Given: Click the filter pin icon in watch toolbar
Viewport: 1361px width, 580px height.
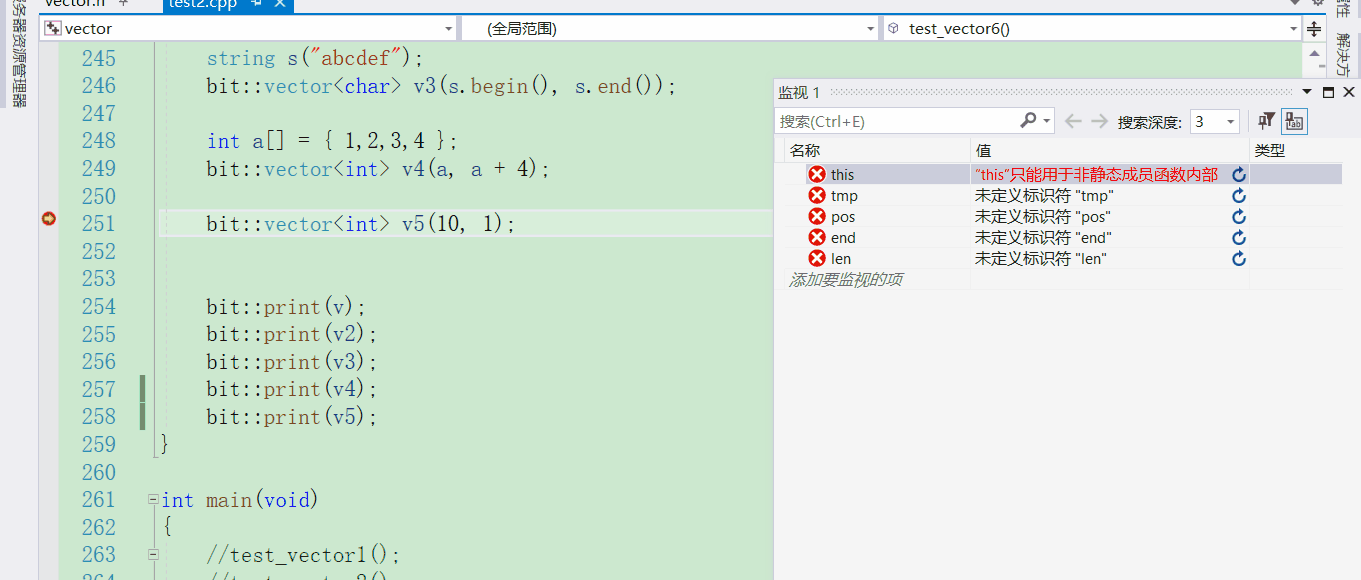Looking at the screenshot, I should pos(1266,122).
